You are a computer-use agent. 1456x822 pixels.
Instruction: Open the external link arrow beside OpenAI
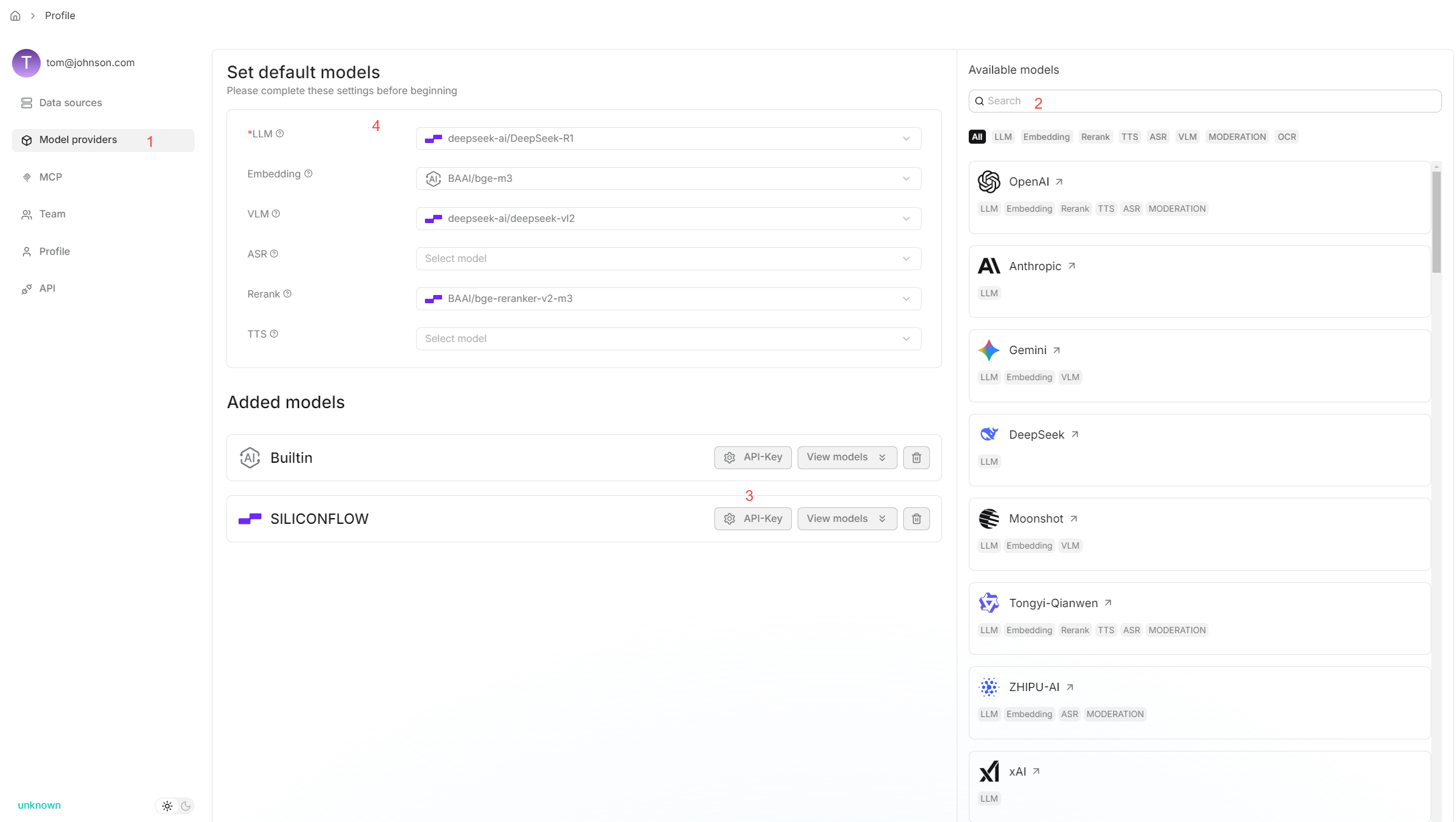coord(1059,182)
